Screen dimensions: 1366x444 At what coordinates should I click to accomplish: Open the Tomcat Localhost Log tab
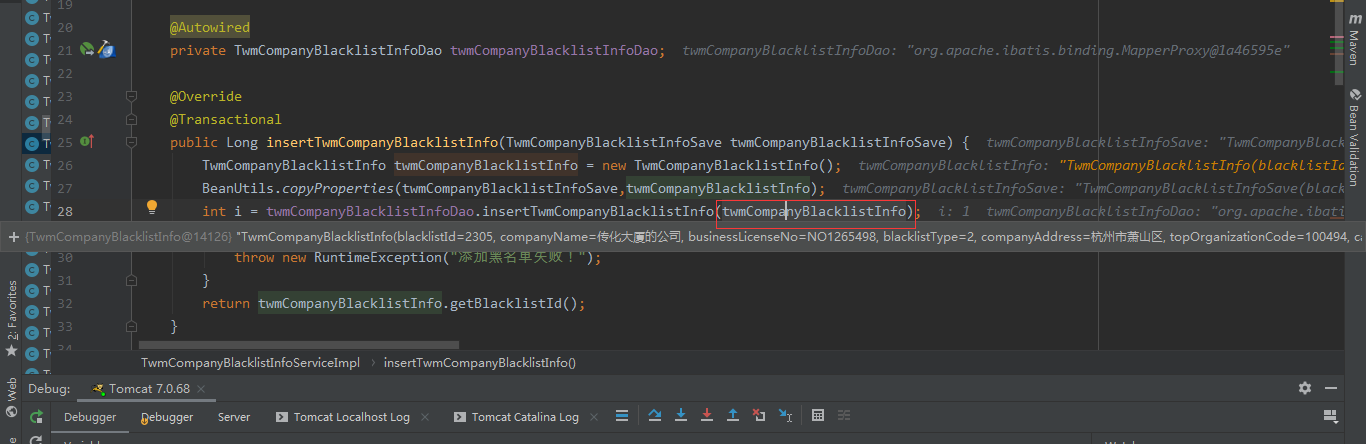point(342,417)
